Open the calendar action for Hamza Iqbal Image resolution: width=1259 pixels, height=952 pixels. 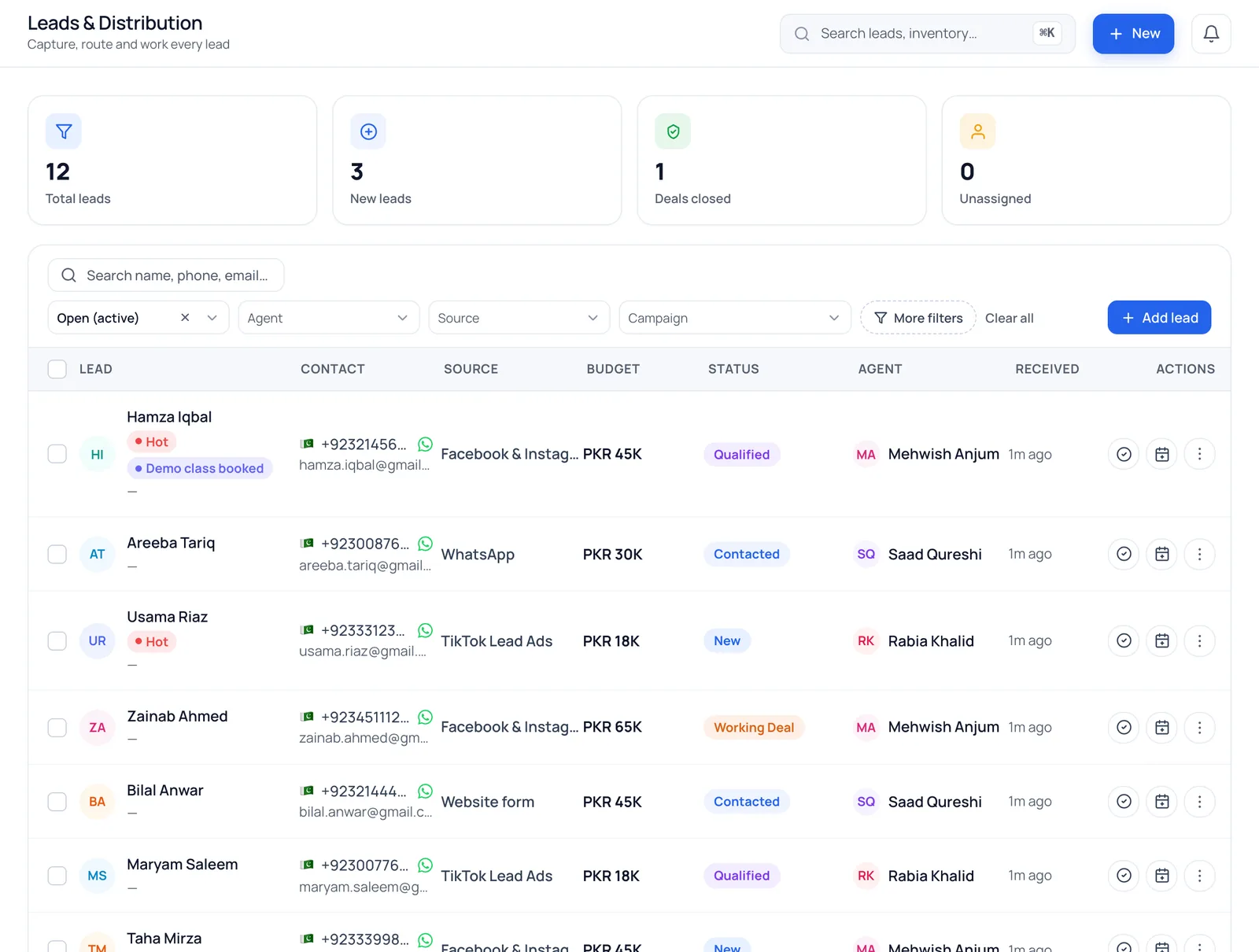1161,454
